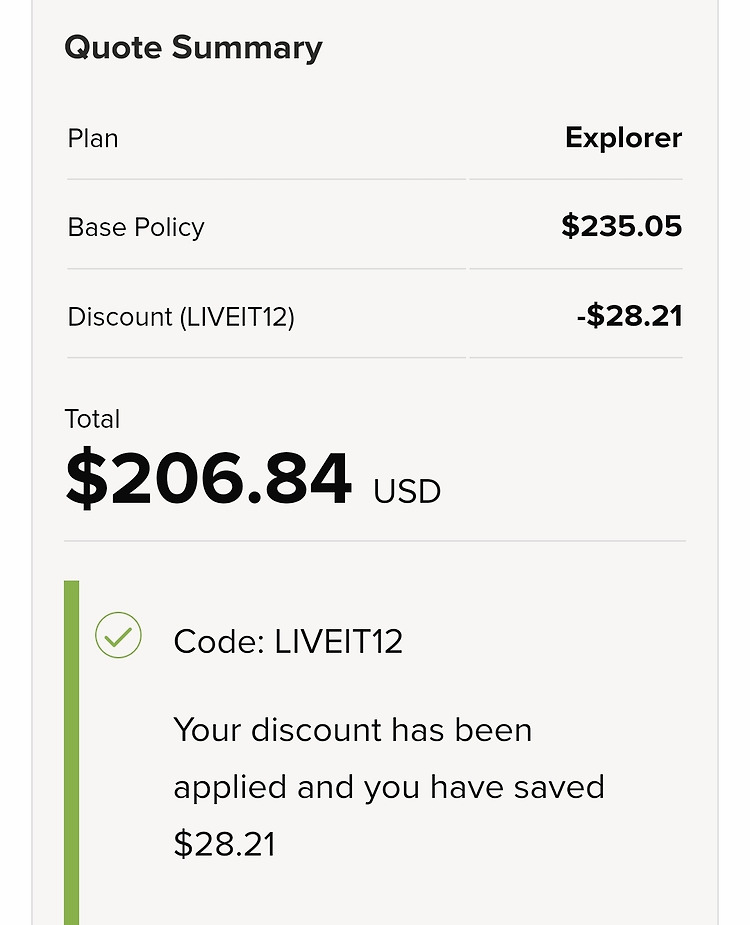Screen dimensions: 750x925
Task: Click the $206.84 total price
Action: tap(208, 477)
